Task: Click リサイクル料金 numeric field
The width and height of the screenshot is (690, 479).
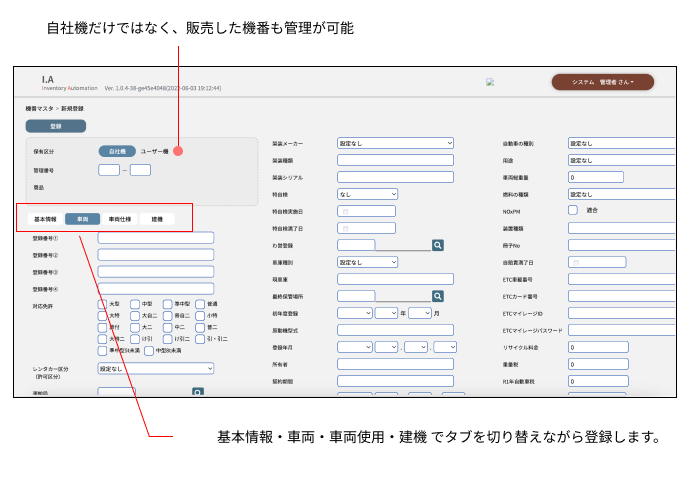Action: (x=598, y=347)
